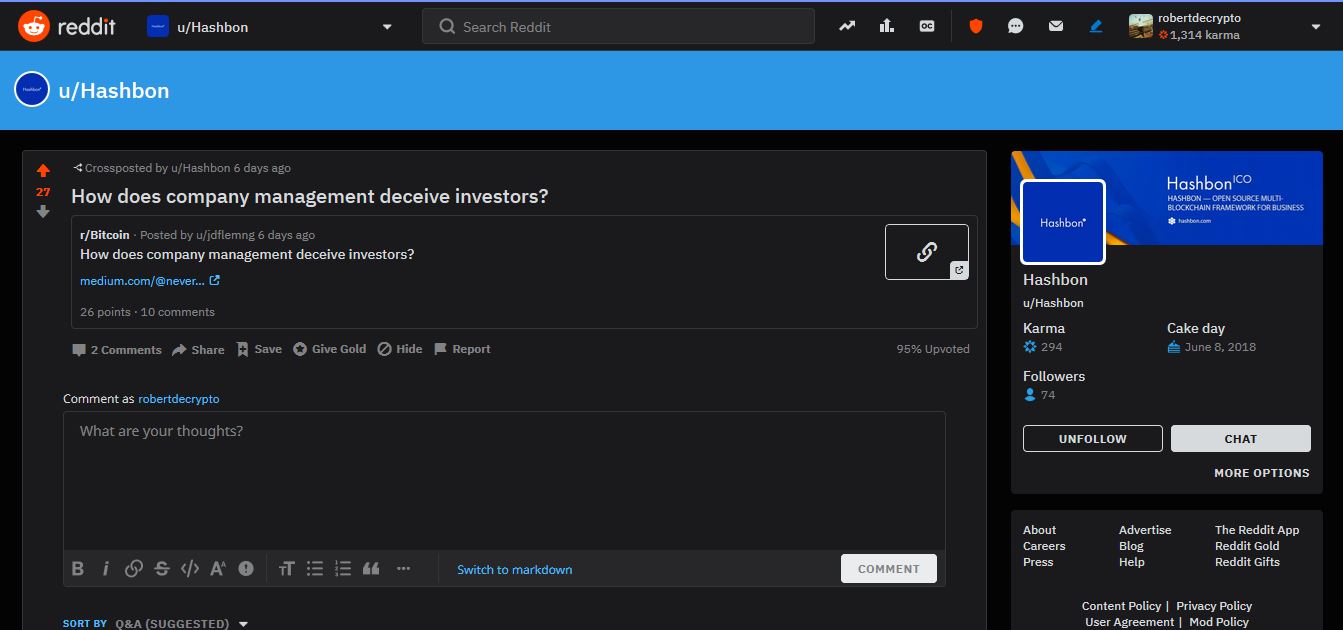Toggle inline code formatting
Image resolution: width=1343 pixels, height=630 pixels.
pos(190,569)
